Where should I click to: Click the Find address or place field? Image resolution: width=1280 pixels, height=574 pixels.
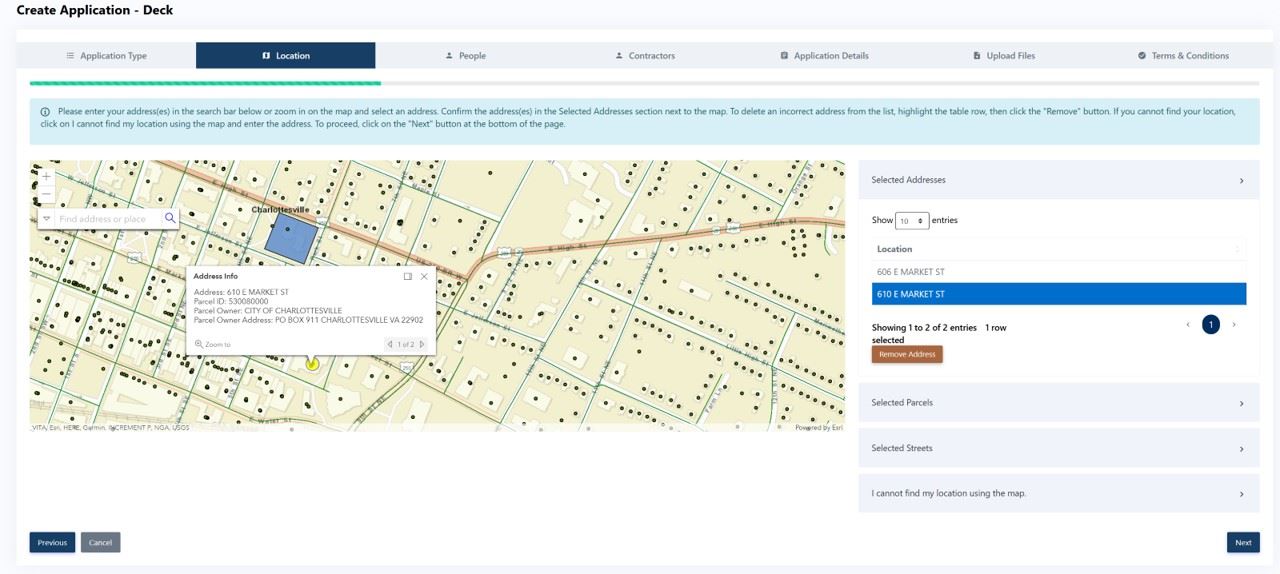click(108, 218)
